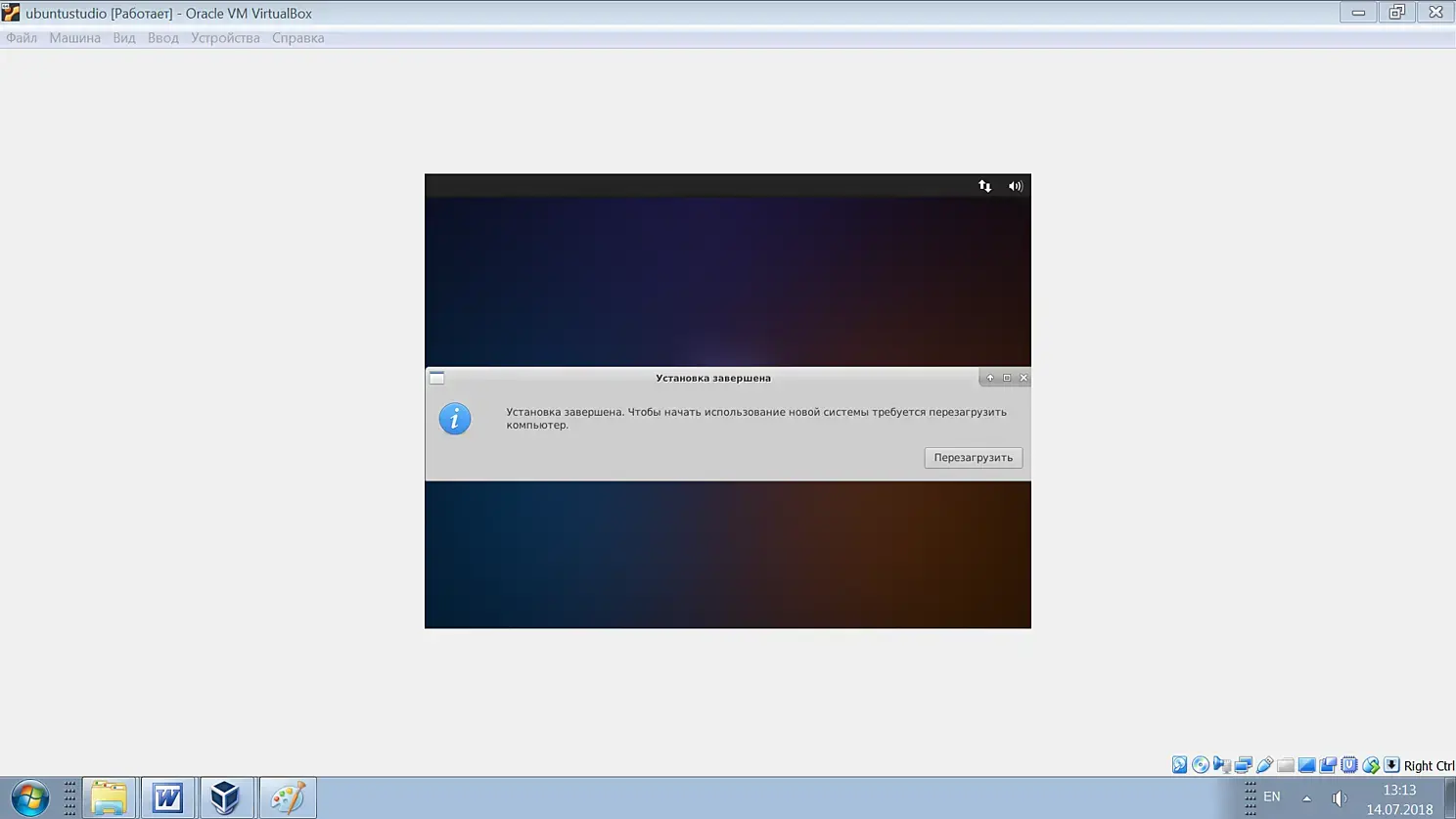Click the keyboard capture arrow icon
This screenshot has height=819, width=1456.
1391,765
